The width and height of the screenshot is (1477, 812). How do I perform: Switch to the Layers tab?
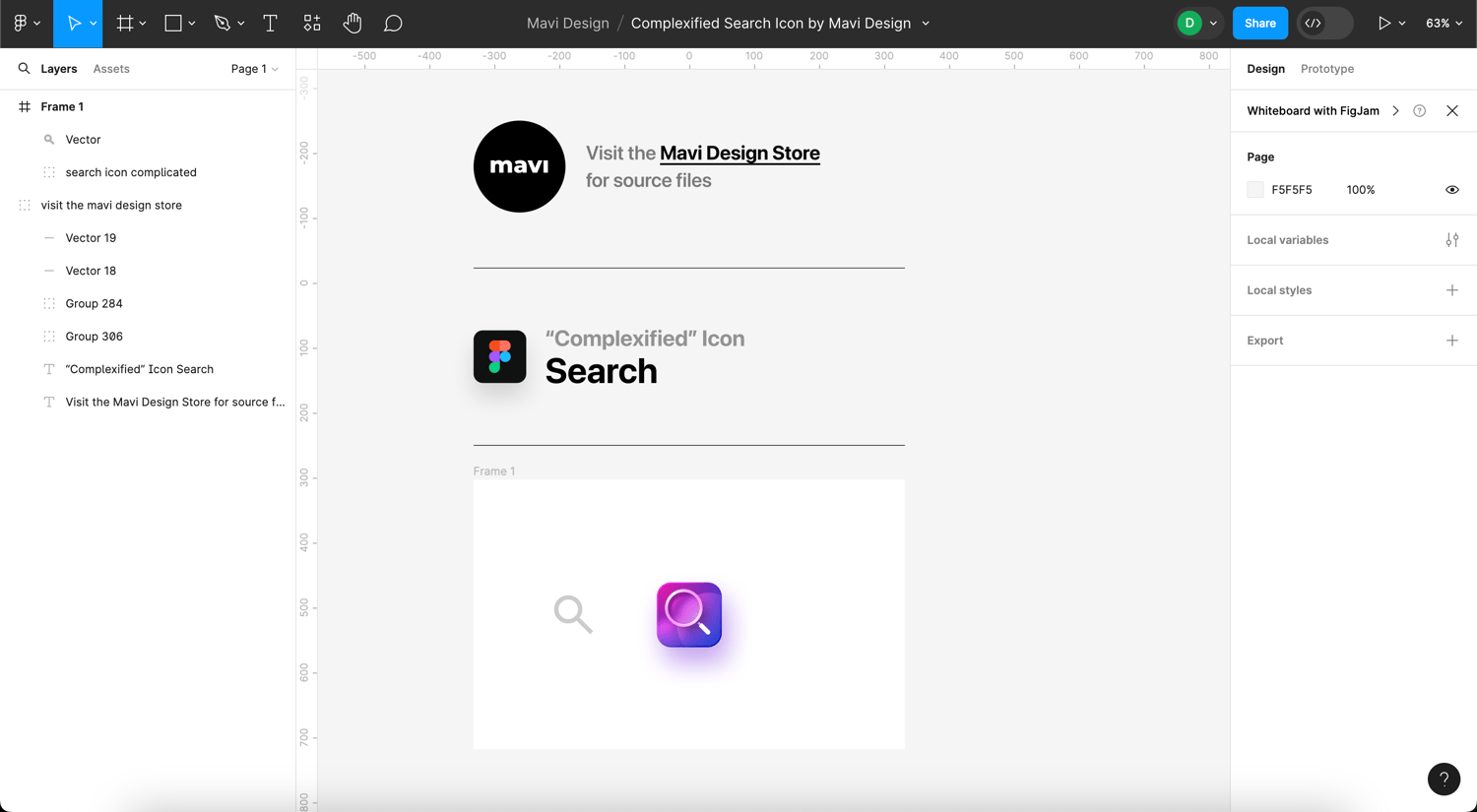coord(59,69)
